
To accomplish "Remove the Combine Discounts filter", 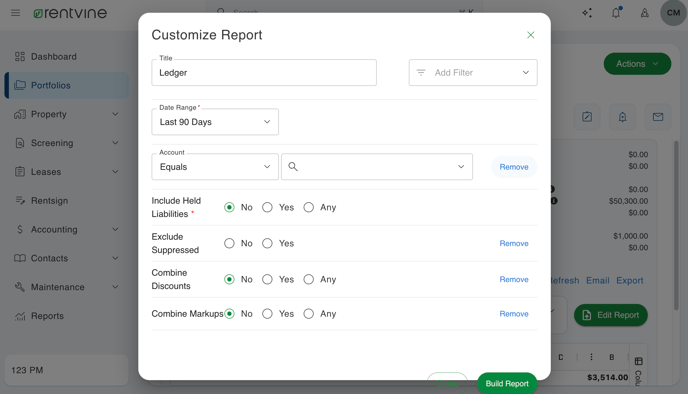I will pos(514,279).
